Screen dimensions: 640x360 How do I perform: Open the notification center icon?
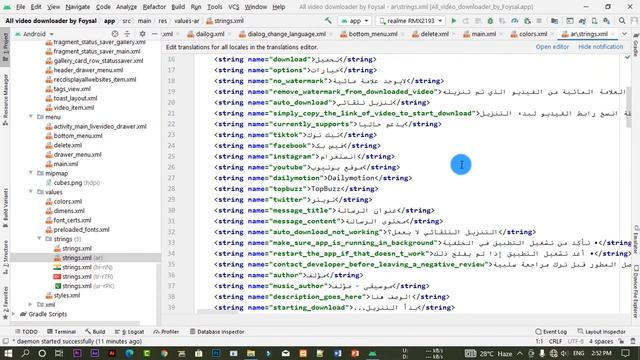(625, 353)
